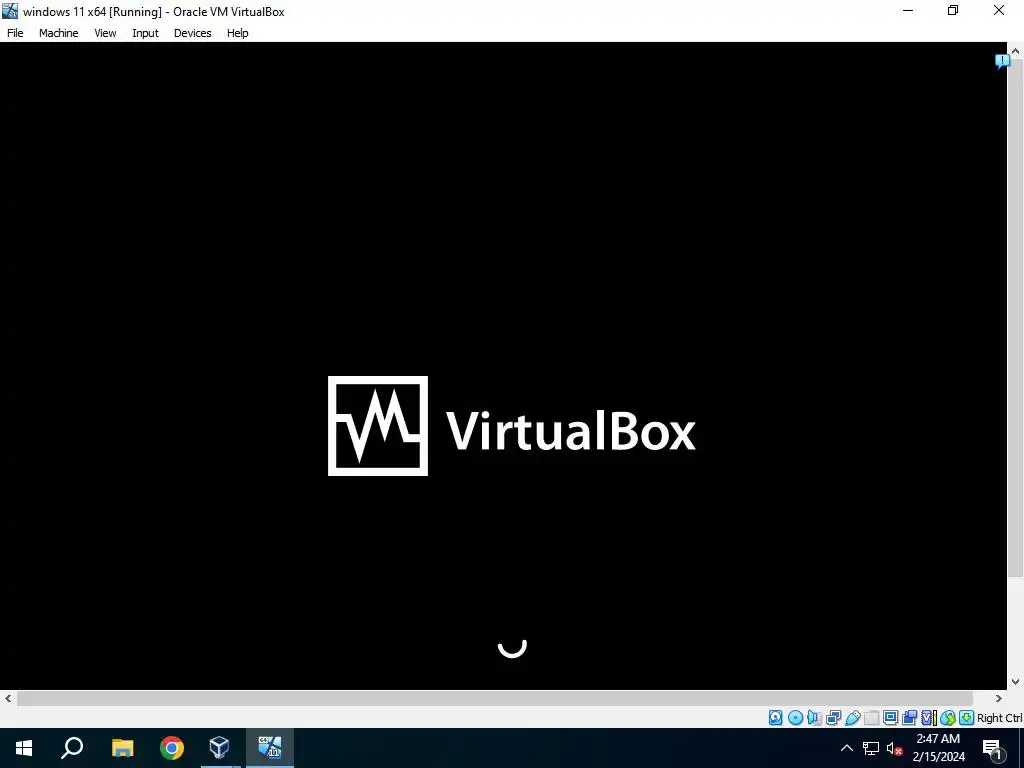Click the display status icon
1024x768 pixels.
[890, 718]
